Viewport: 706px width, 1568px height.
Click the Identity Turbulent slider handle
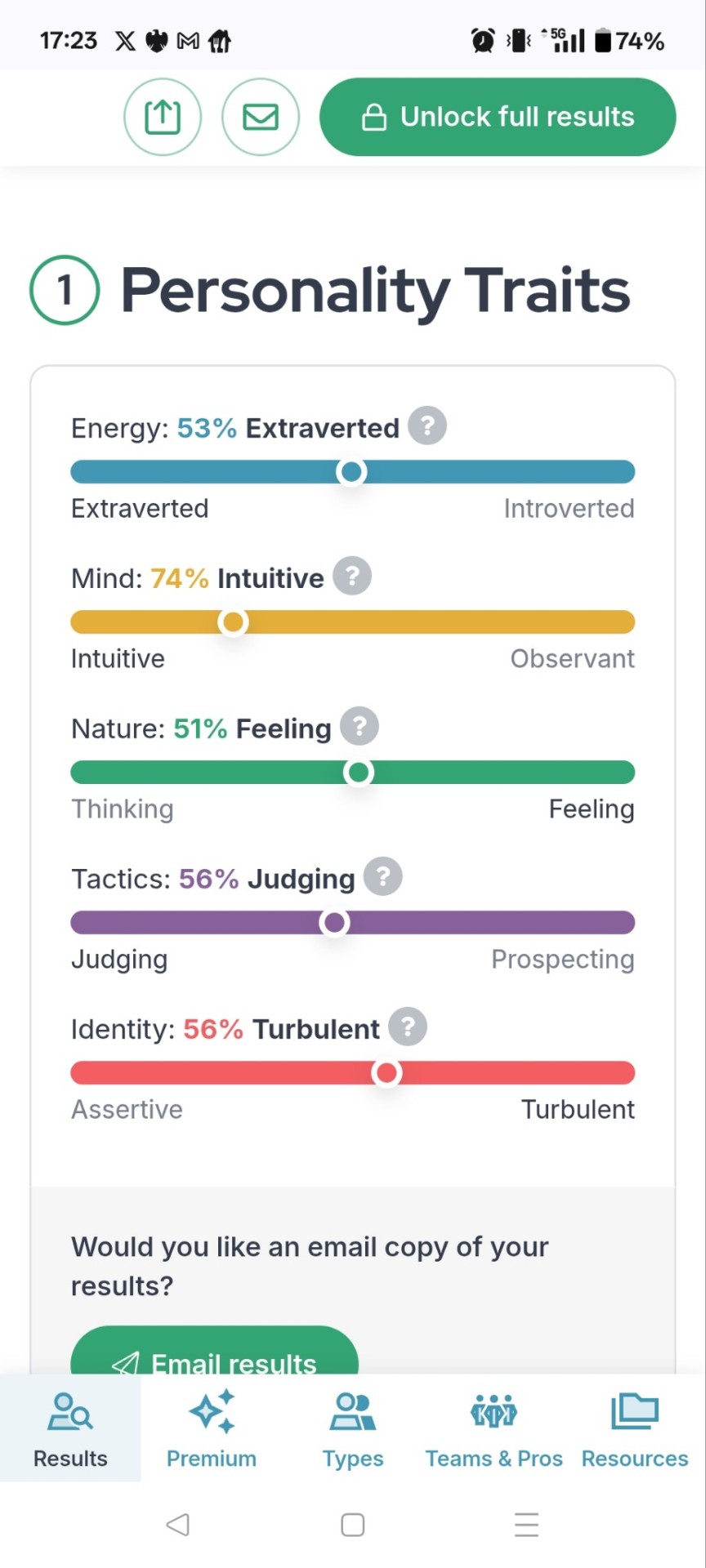click(x=387, y=1072)
